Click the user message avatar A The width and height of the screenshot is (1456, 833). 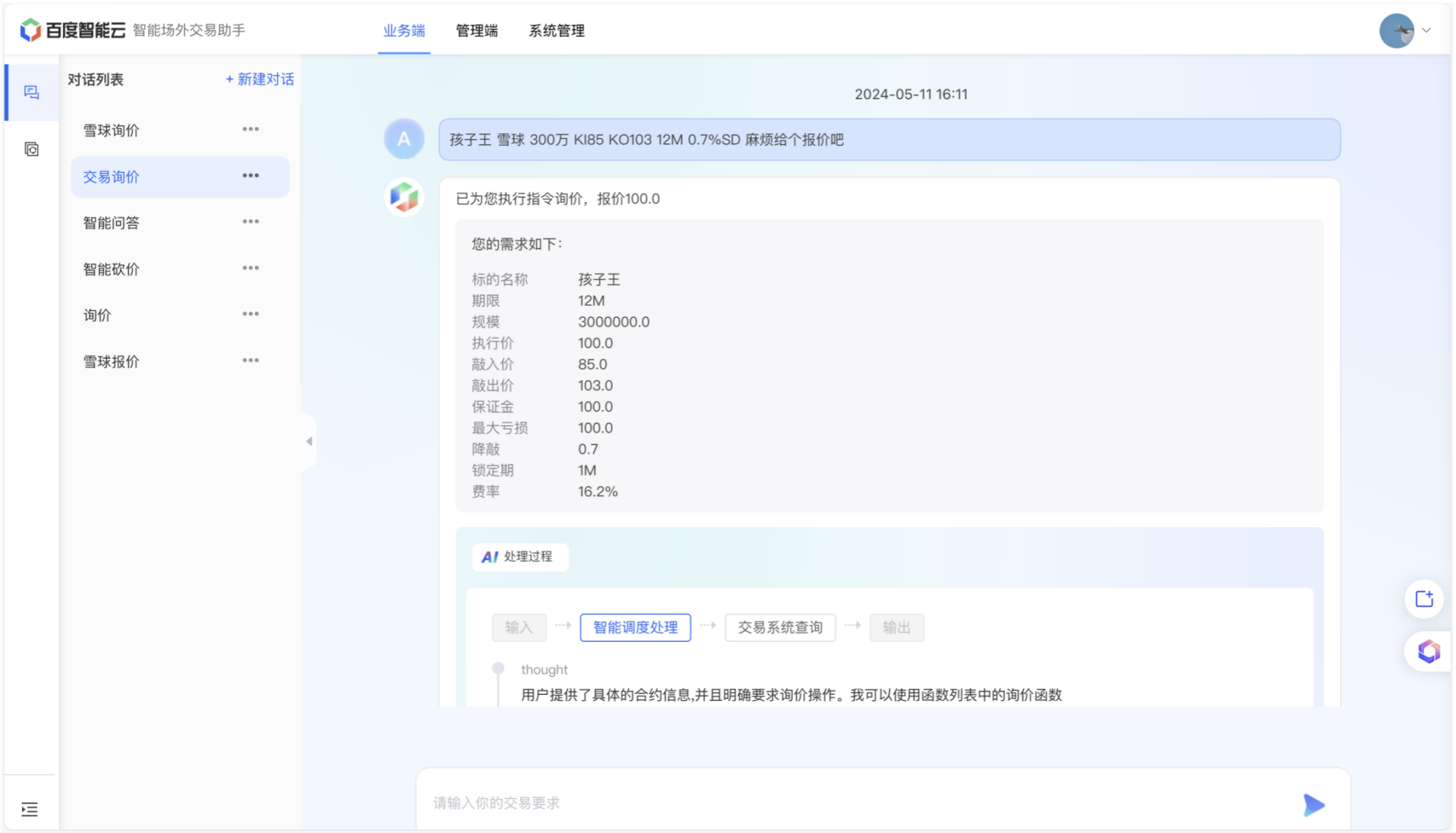tap(404, 139)
